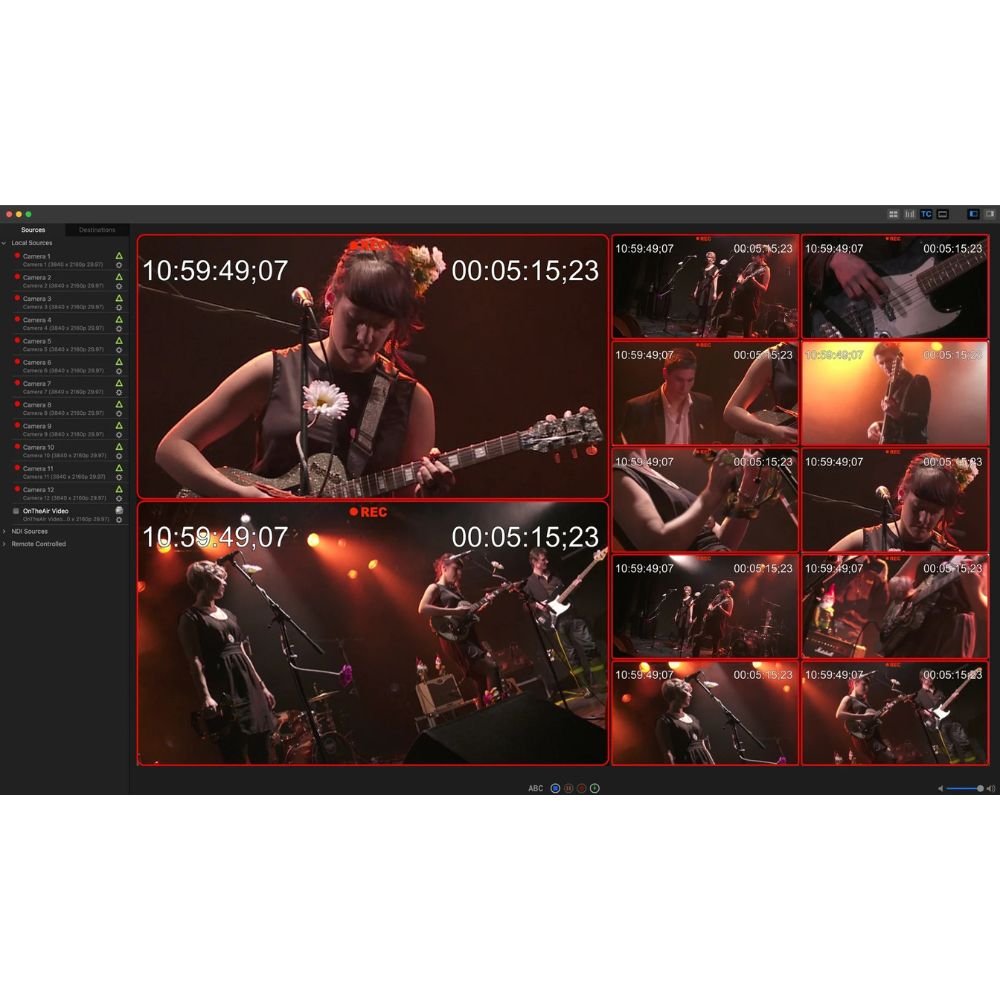Collapse the Local Sources section
This screenshot has height=1000, width=1000.
[6, 242]
